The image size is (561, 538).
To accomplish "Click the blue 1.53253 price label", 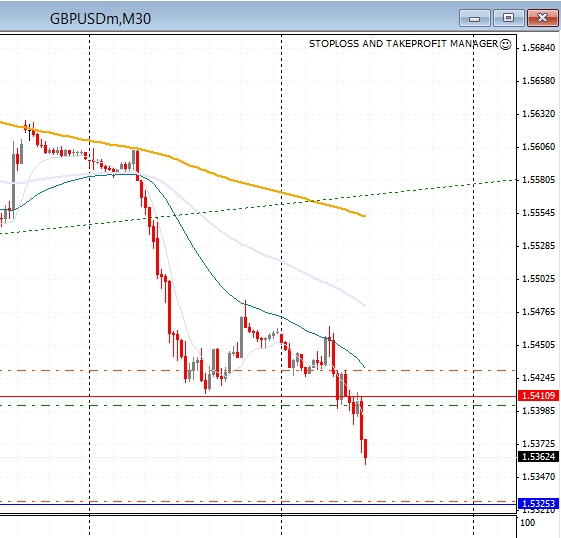I will (538, 504).
